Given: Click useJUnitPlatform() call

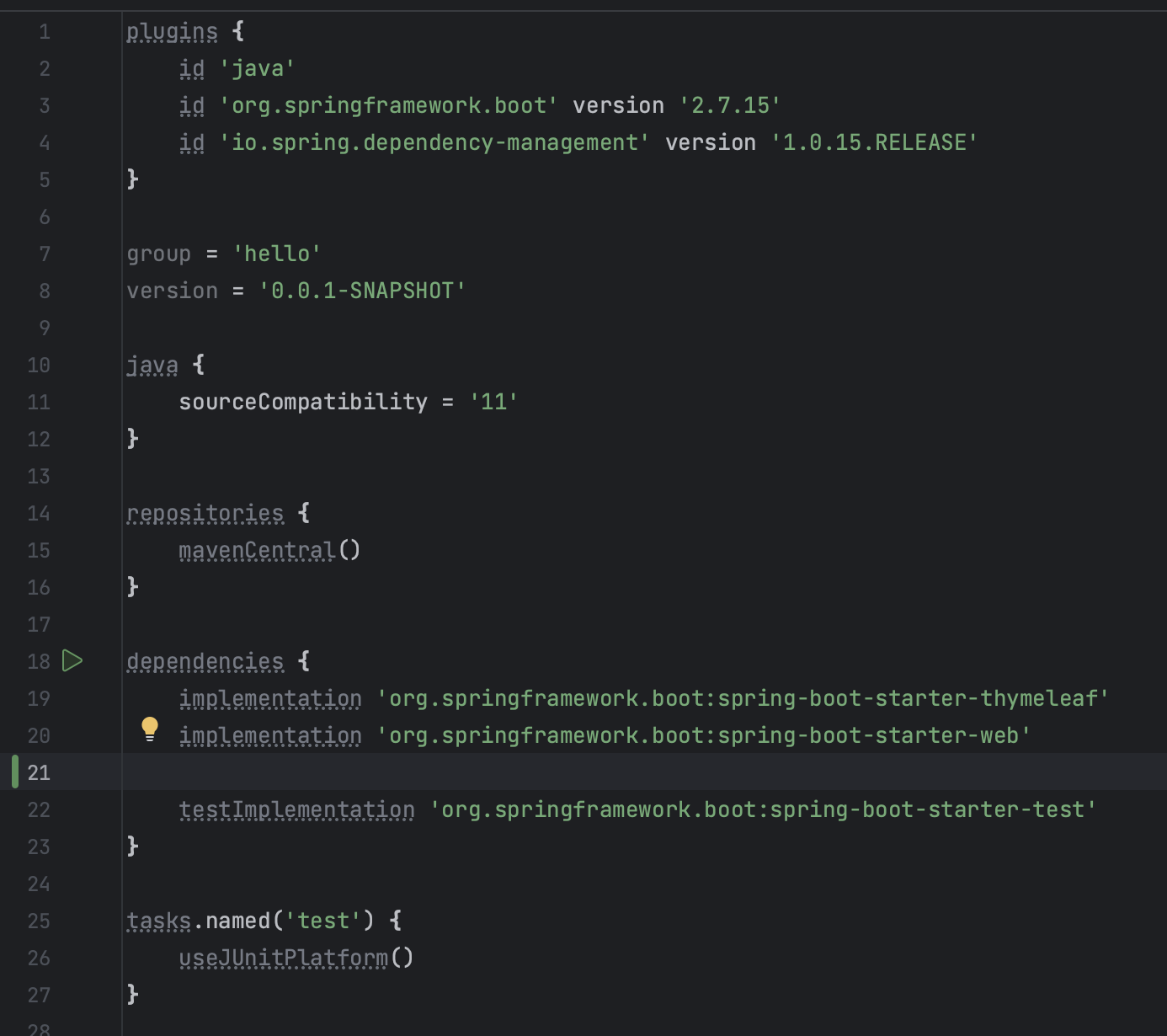Looking at the screenshot, I should pos(296,958).
